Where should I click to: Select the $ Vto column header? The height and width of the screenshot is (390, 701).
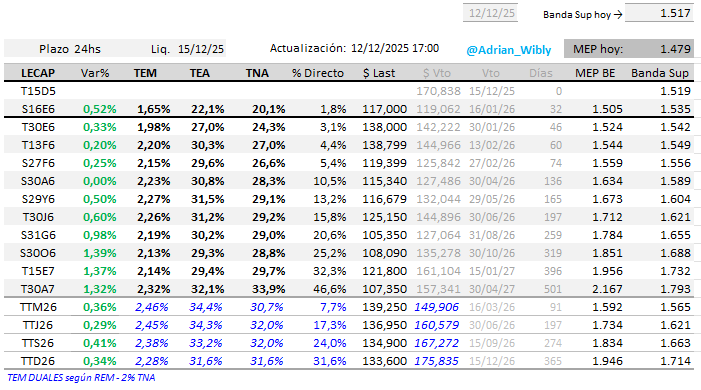click(437, 73)
